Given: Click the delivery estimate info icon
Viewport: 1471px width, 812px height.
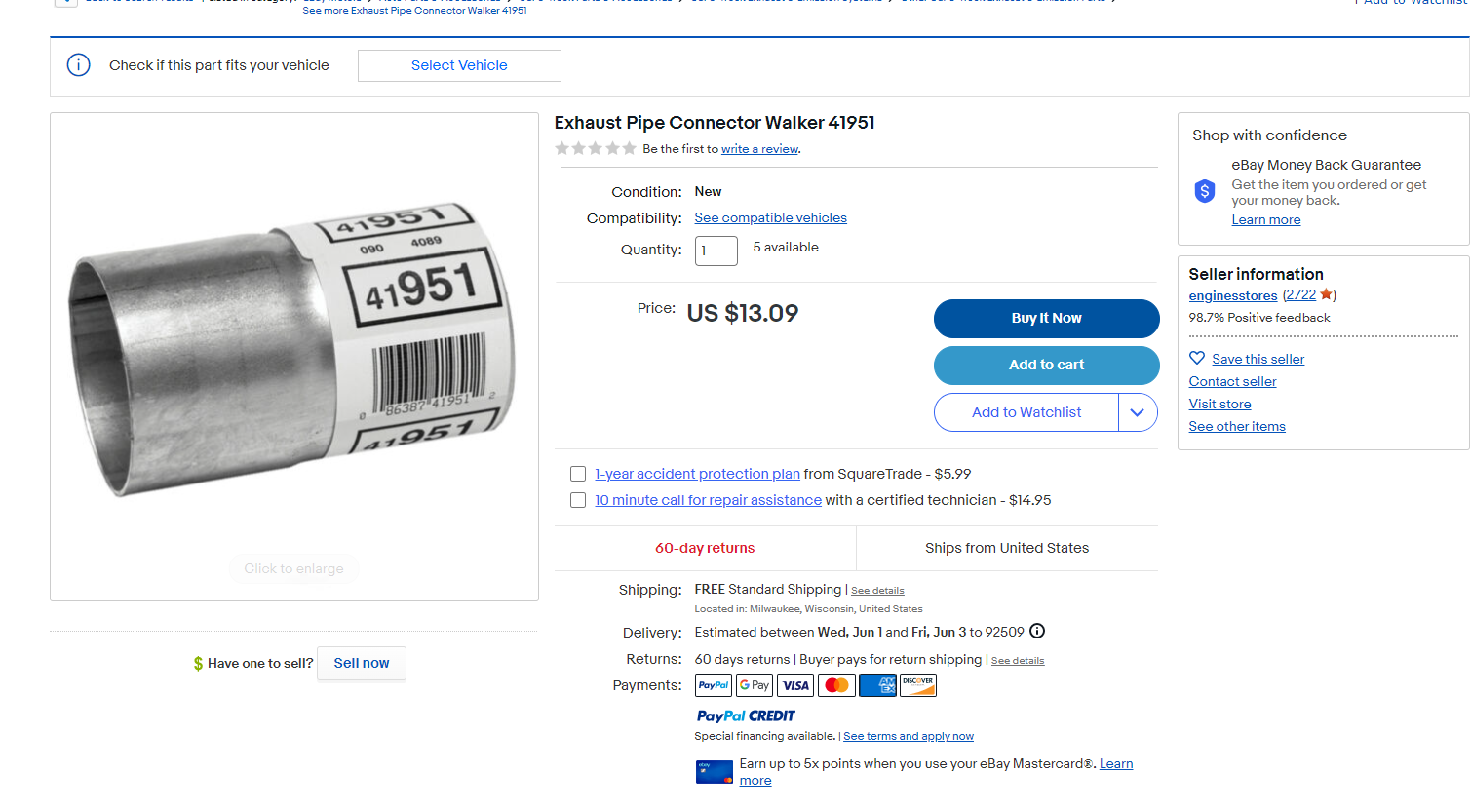Looking at the screenshot, I should click(1037, 631).
